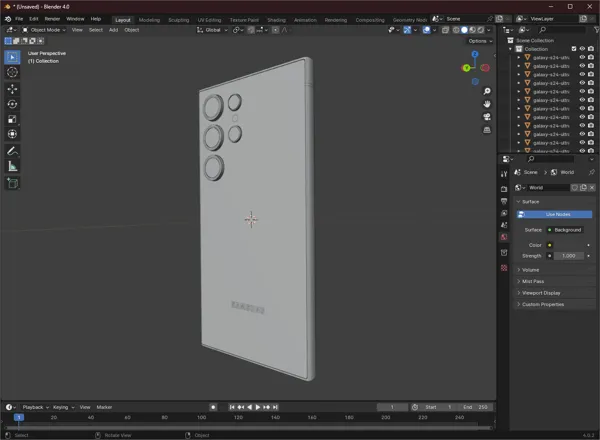The width and height of the screenshot is (600, 440).
Task: Switch to wireframe viewport shading
Action: pyautogui.click(x=456, y=30)
